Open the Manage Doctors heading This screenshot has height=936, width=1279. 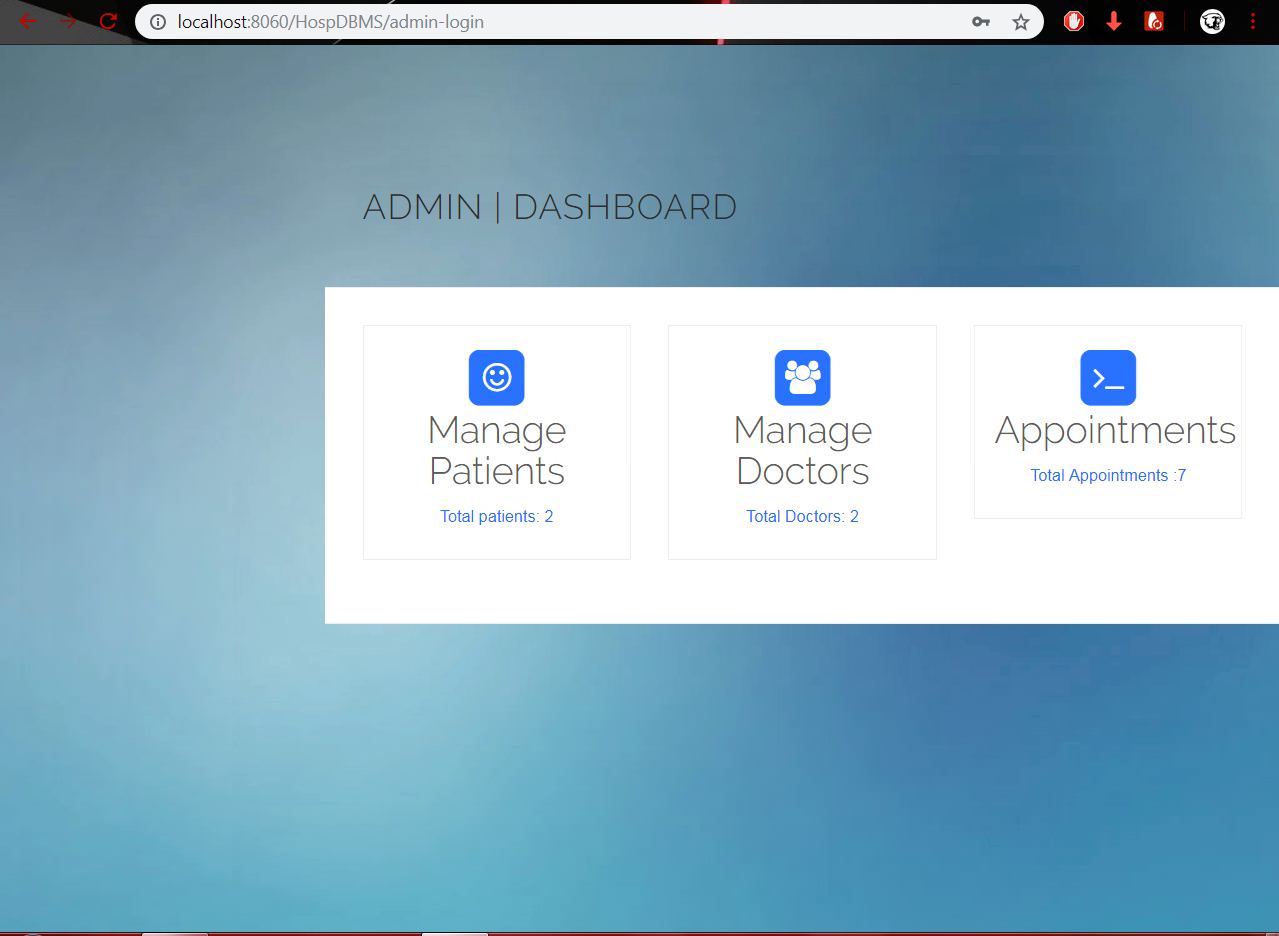pyautogui.click(x=803, y=450)
